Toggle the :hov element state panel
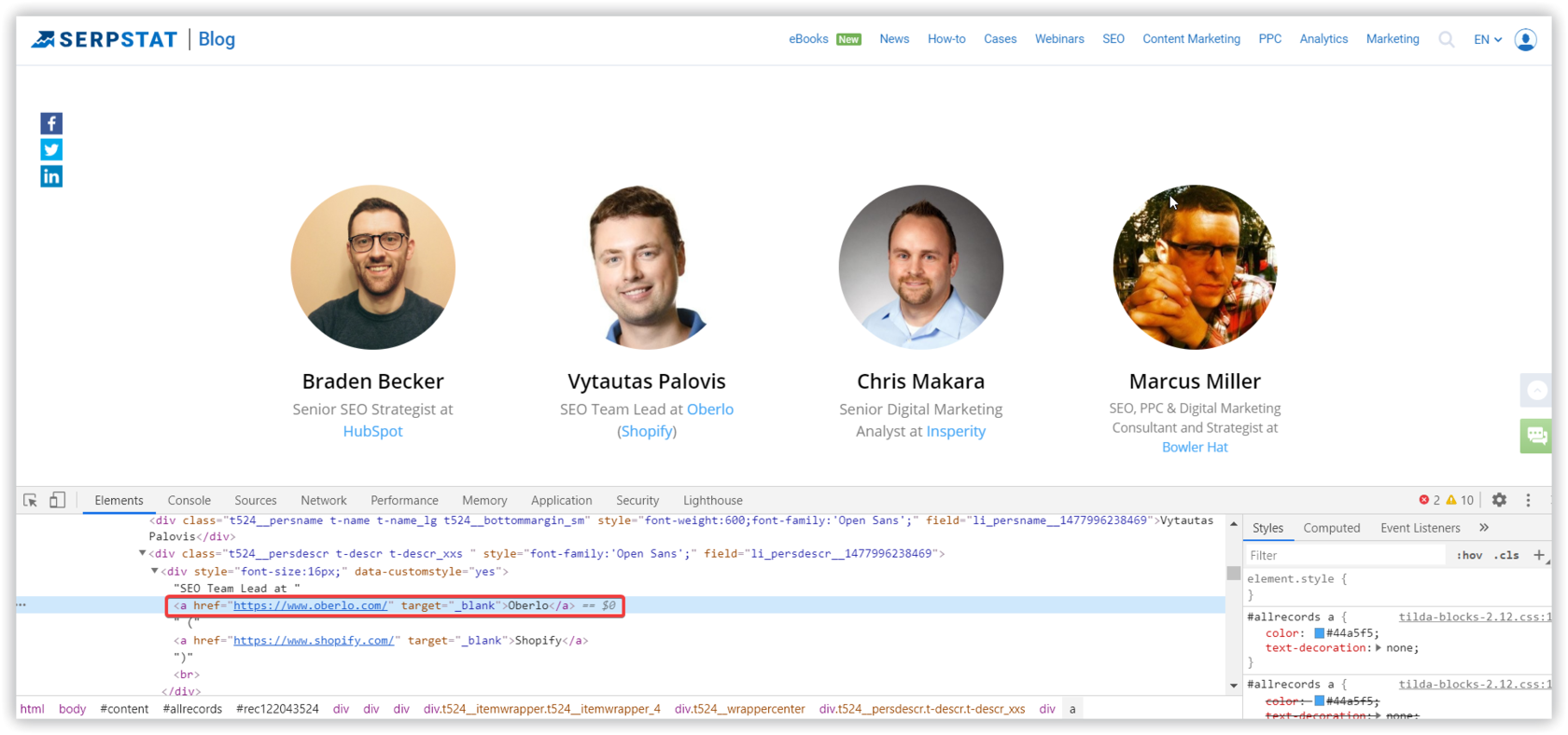Screen dimensions: 1568x735 point(1469,555)
